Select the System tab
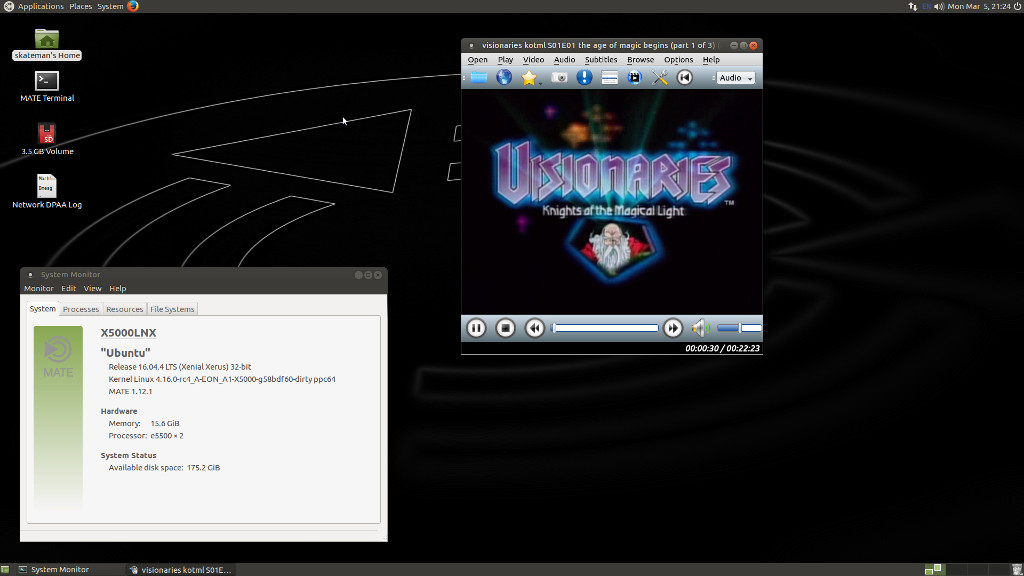The image size is (1024, 576). pos(42,308)
